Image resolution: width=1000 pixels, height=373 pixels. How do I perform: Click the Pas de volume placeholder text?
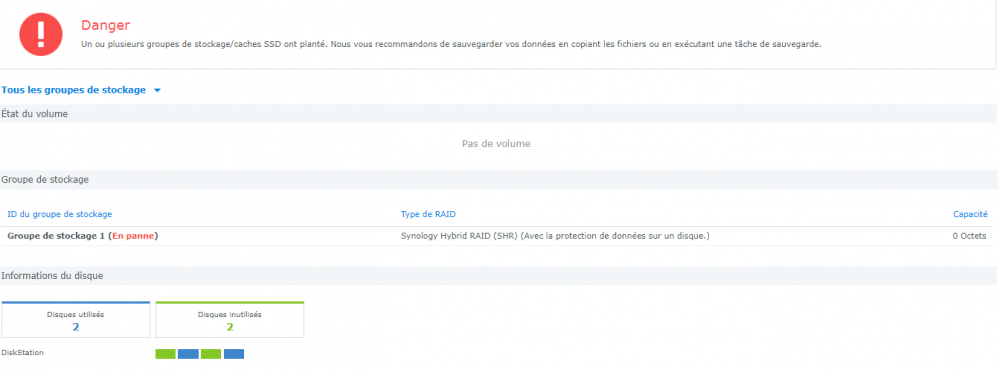coord(496,144)
